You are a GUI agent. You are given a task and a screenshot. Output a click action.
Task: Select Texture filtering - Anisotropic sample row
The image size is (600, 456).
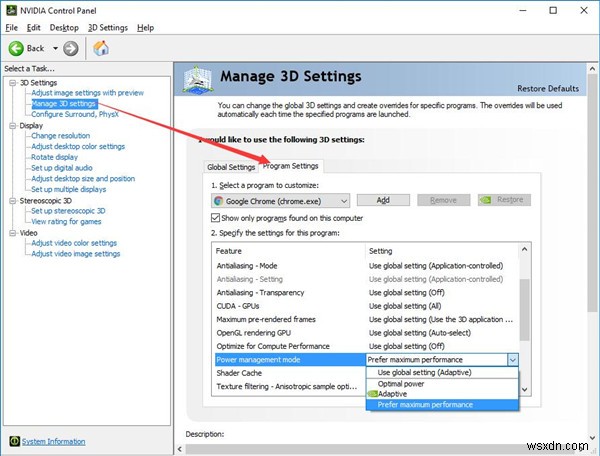click(289, 386)
